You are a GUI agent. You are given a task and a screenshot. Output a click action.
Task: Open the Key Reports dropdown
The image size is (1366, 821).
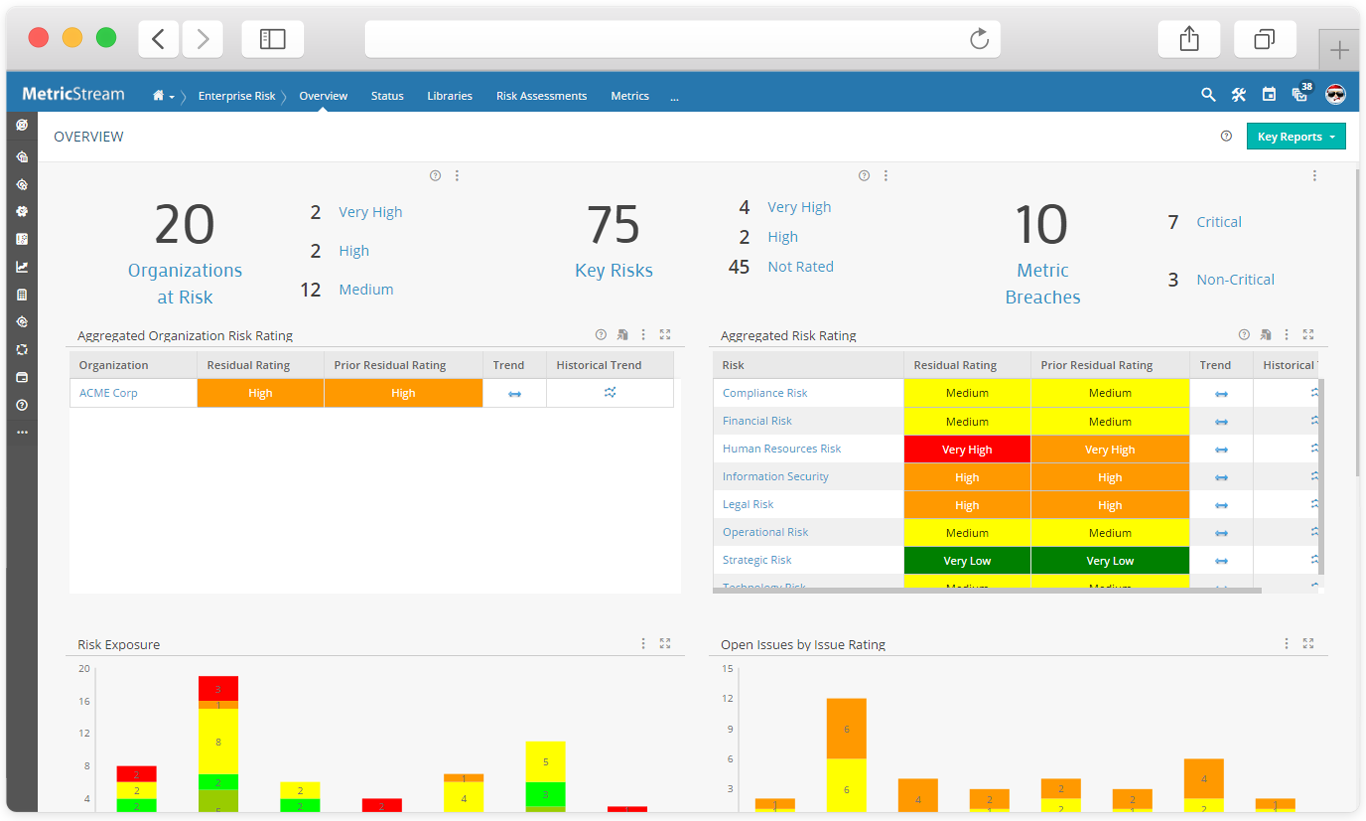coord(1296,135)
